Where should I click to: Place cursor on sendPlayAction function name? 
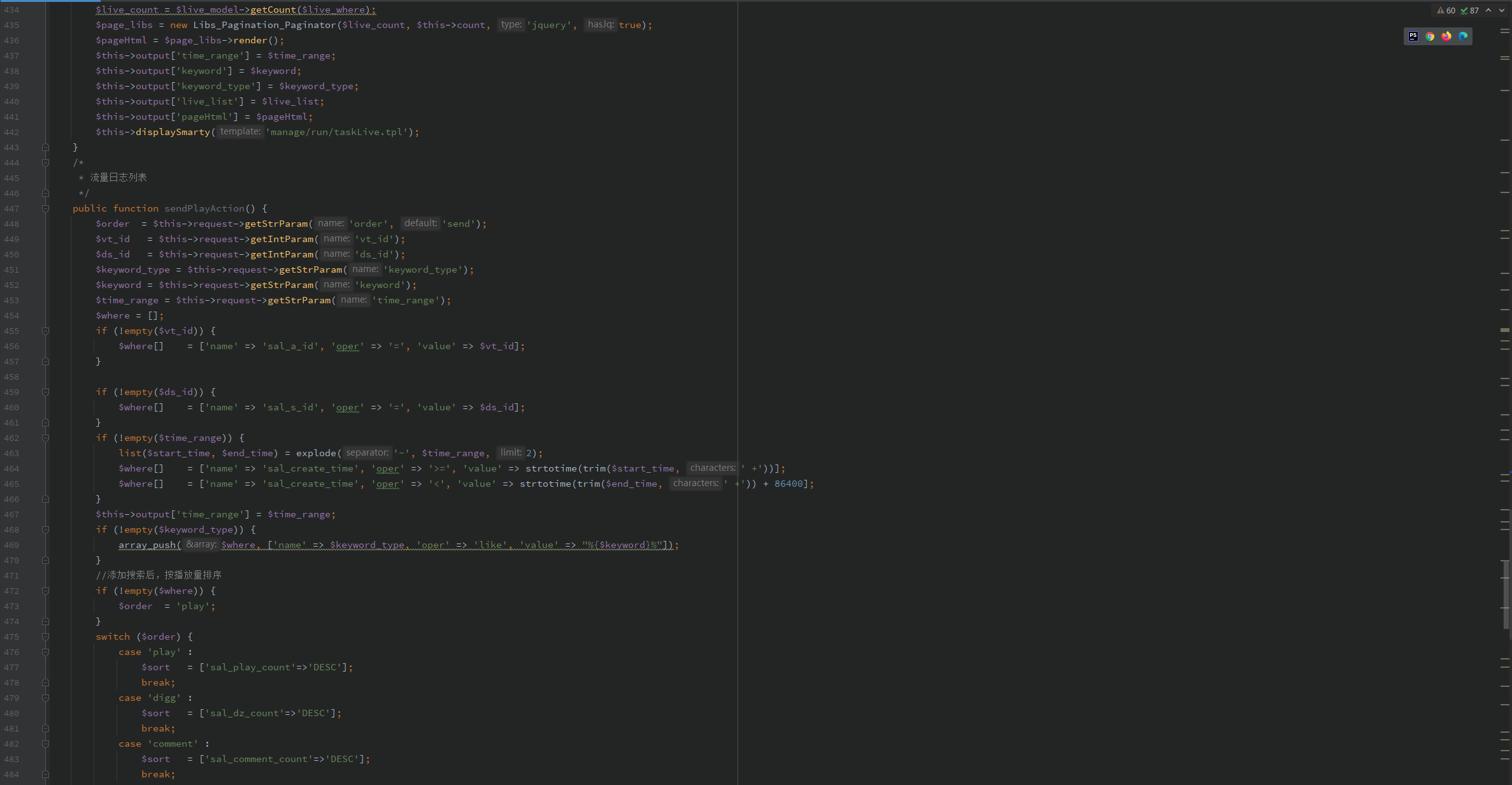click(204, 208)
